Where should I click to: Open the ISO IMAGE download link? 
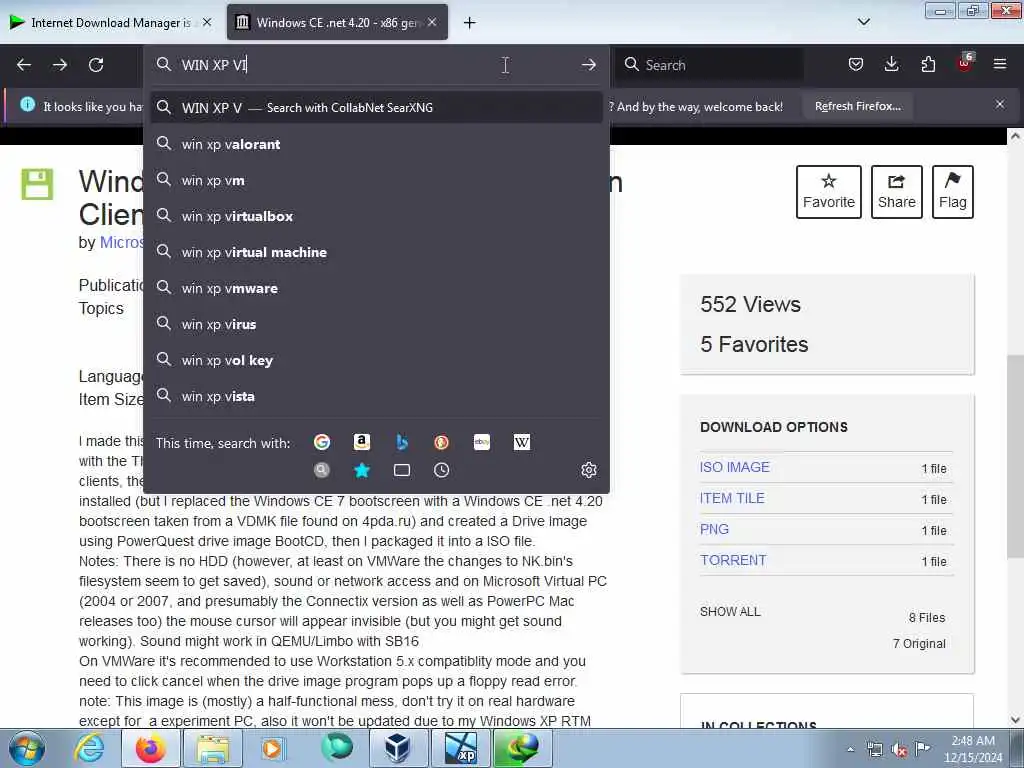coord(735,467)
